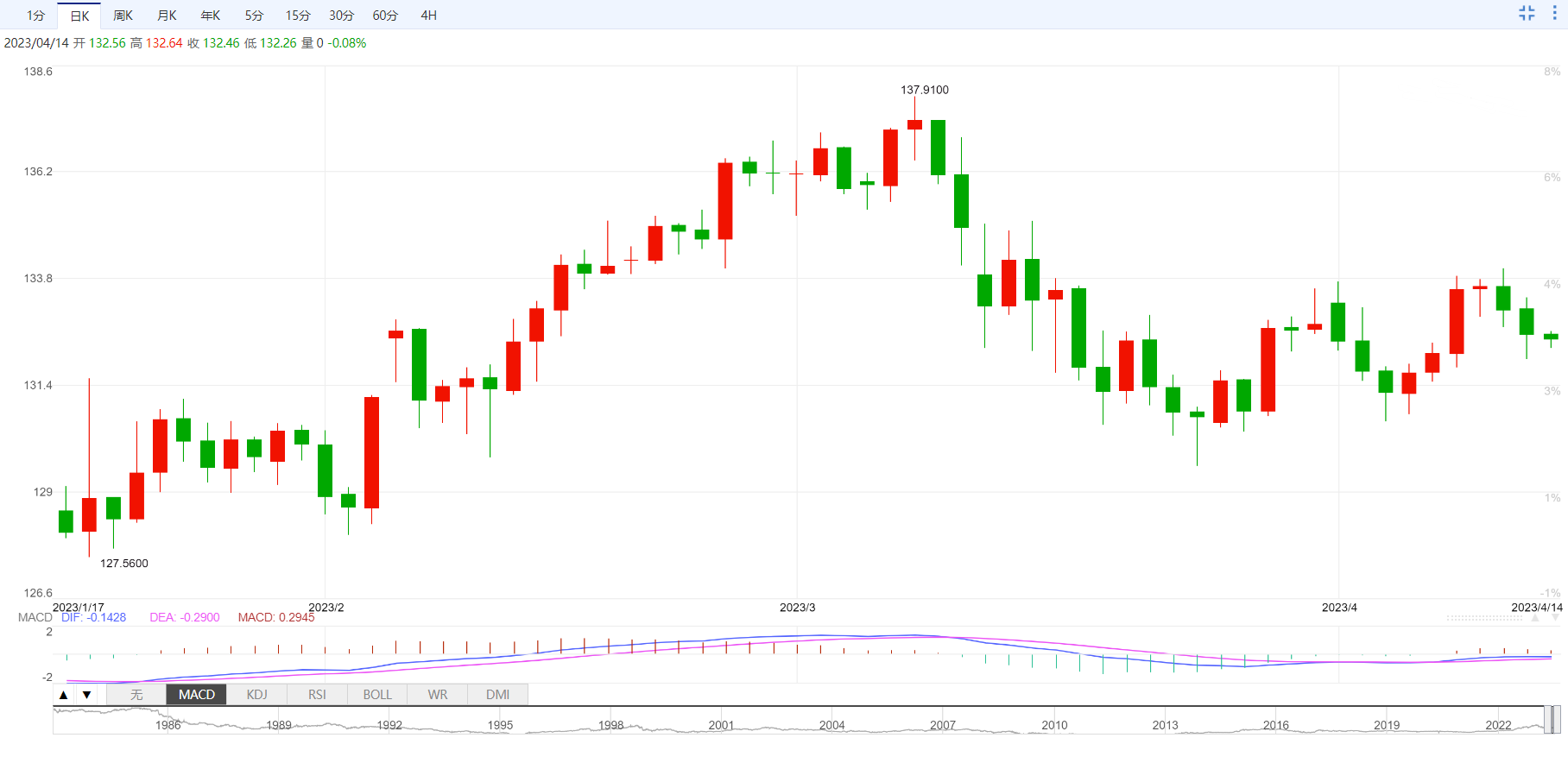This screenshot has width=1568, height=763.
Task: Click 2007 on the historical overview timeline
Action: click(943, 725)
